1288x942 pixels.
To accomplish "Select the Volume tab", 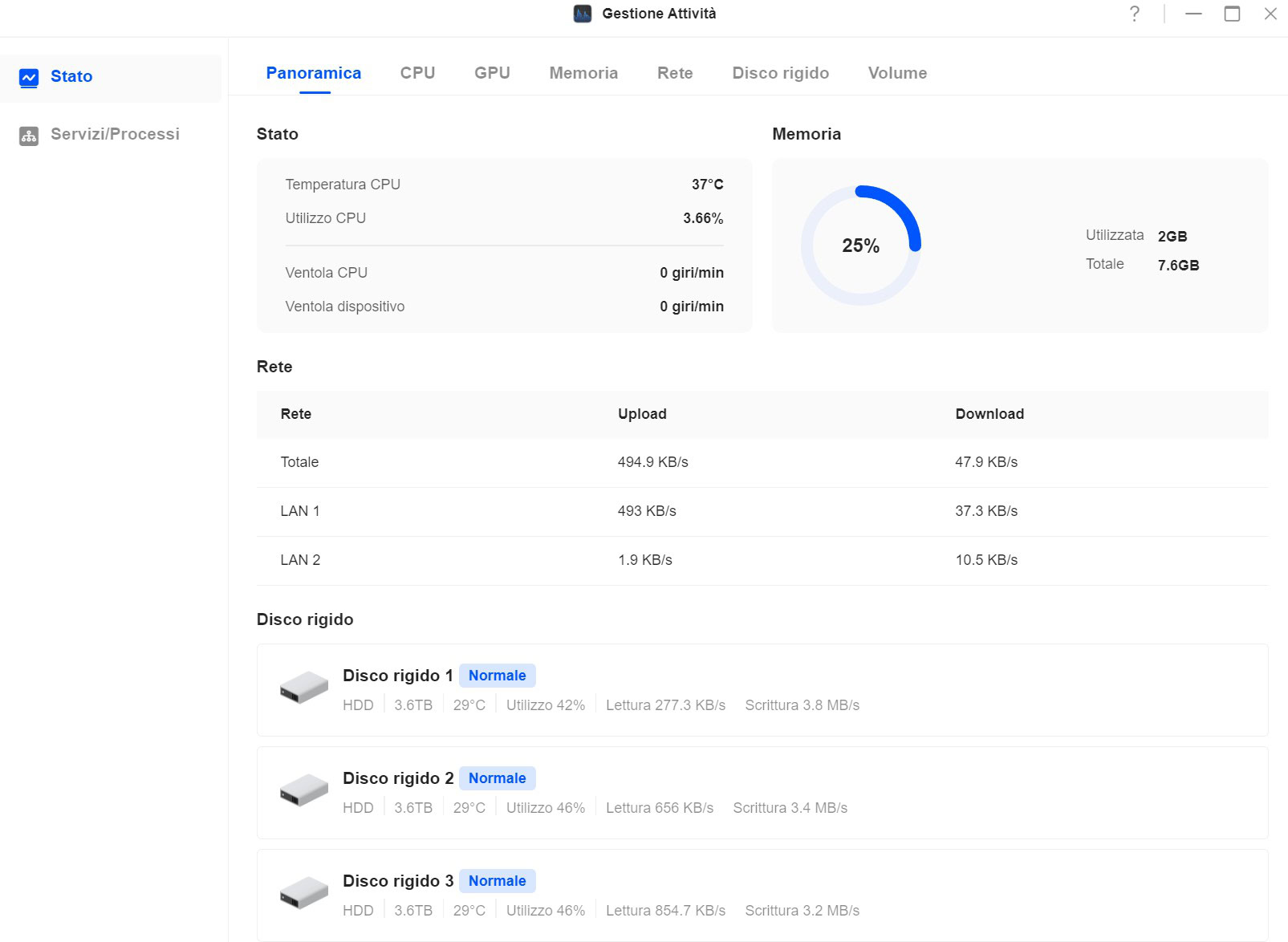I will pyautogui.click(x=897, y=73).
